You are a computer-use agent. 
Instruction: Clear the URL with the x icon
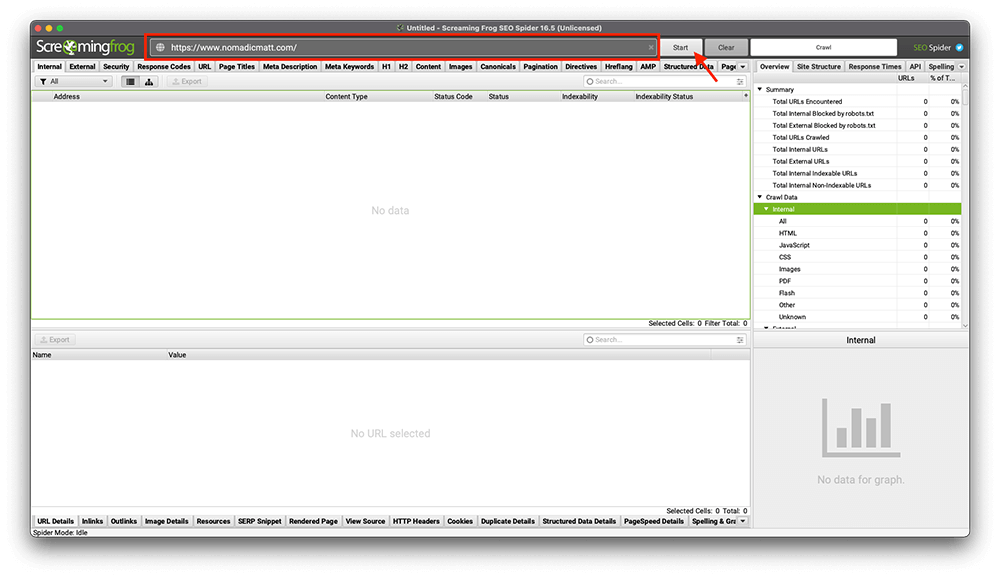click(651, 47)
